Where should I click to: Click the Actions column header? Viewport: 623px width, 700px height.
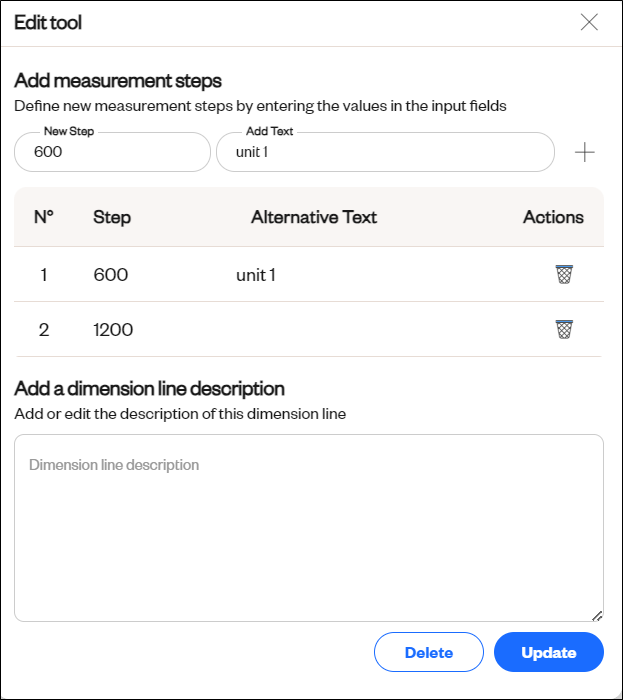coord(553,217)
